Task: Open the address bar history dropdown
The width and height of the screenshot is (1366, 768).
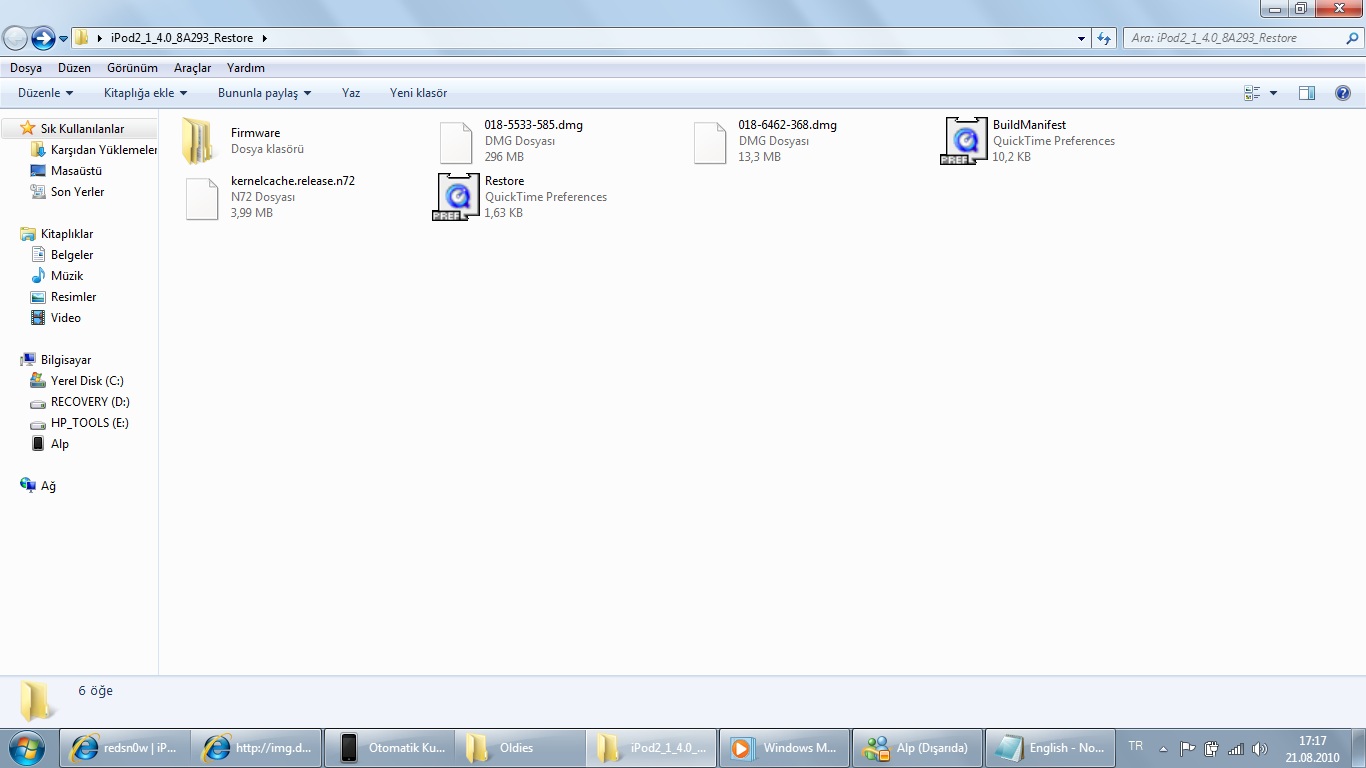Action: (x=1082, y=39)
